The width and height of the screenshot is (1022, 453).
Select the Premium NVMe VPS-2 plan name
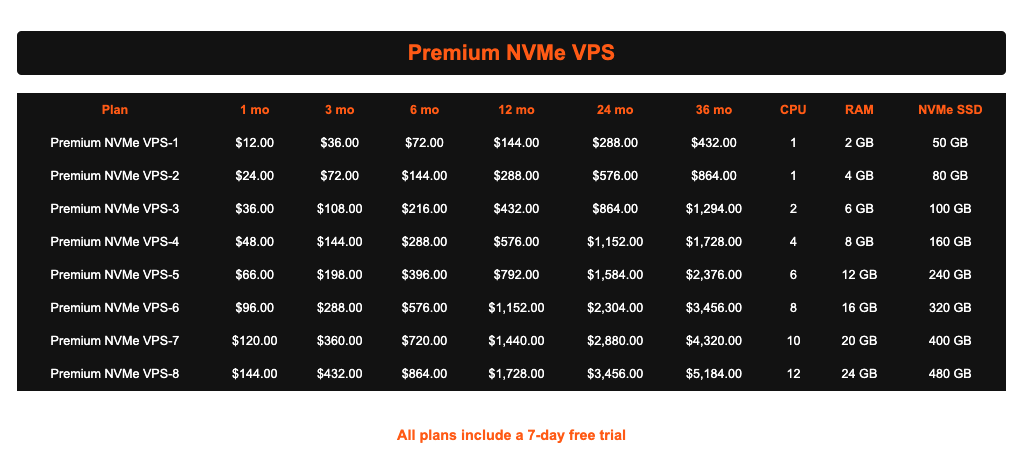click(x=115, y=175)
